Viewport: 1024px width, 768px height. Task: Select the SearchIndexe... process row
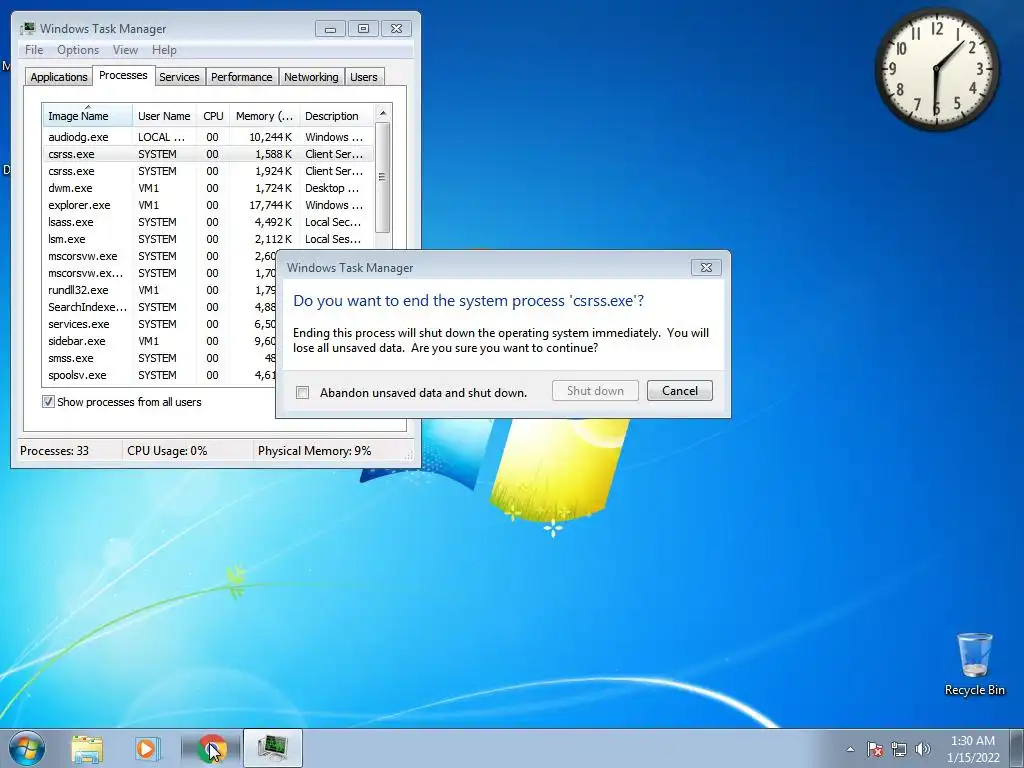(159, 307)
